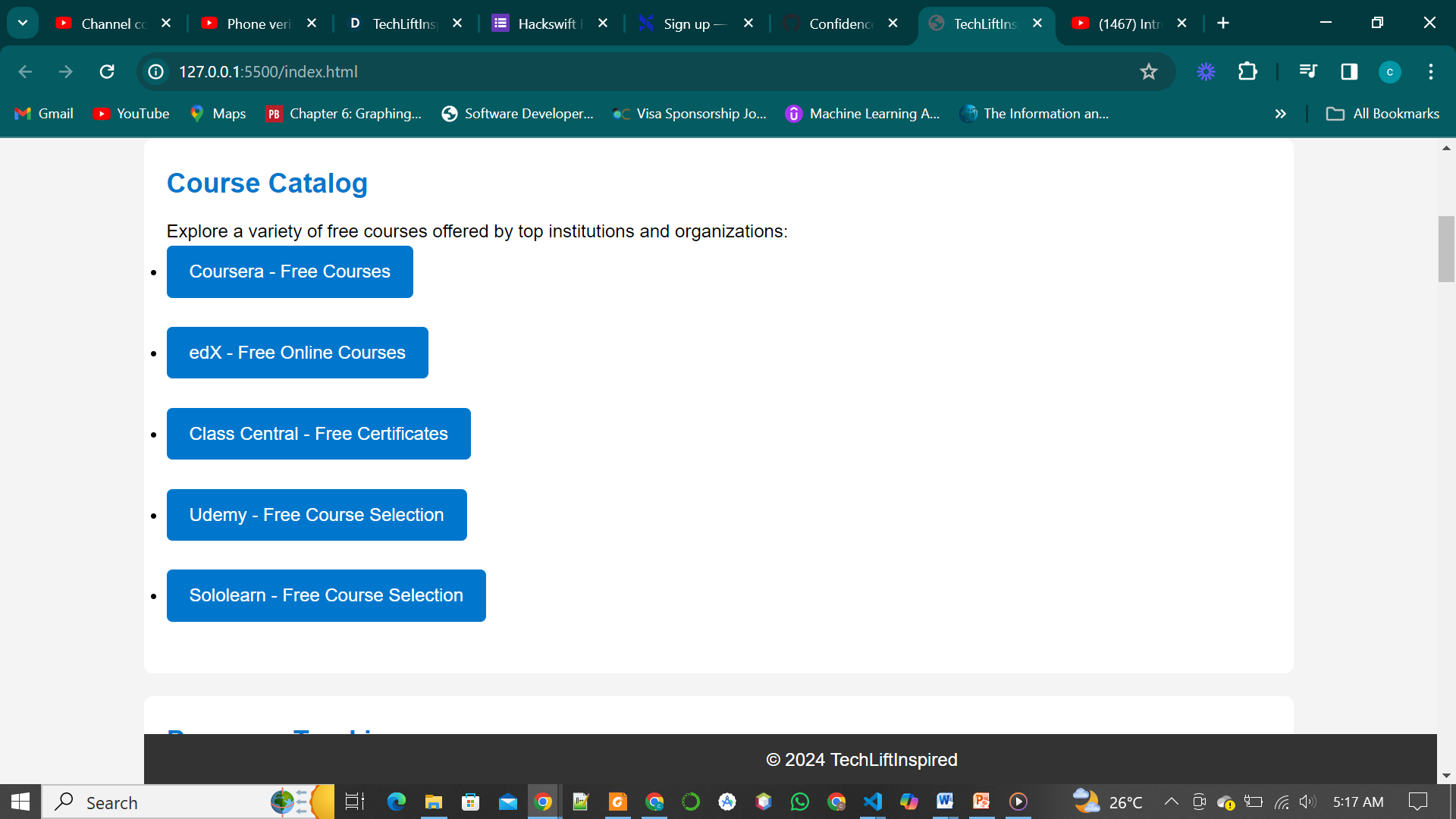Toggle the browser side panel icon
Screen dimensions: 1456x819
tap(1349, 71)
